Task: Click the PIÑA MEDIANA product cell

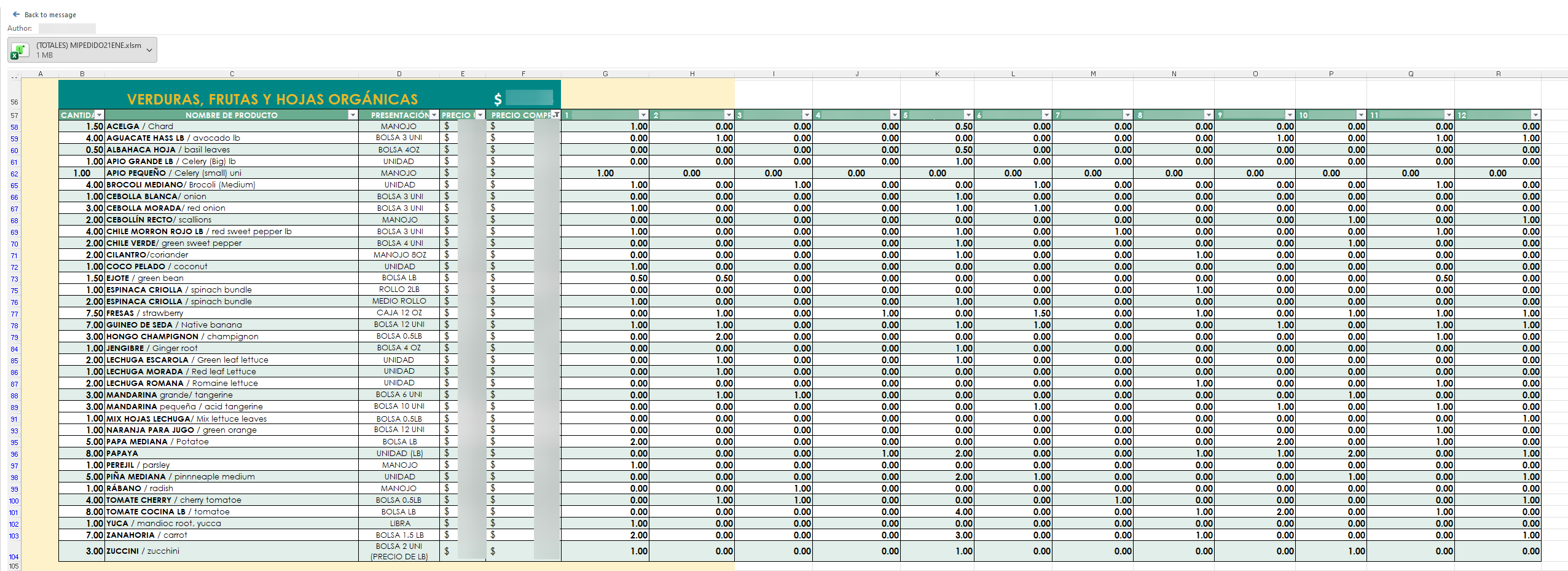Action: [232, 477]
